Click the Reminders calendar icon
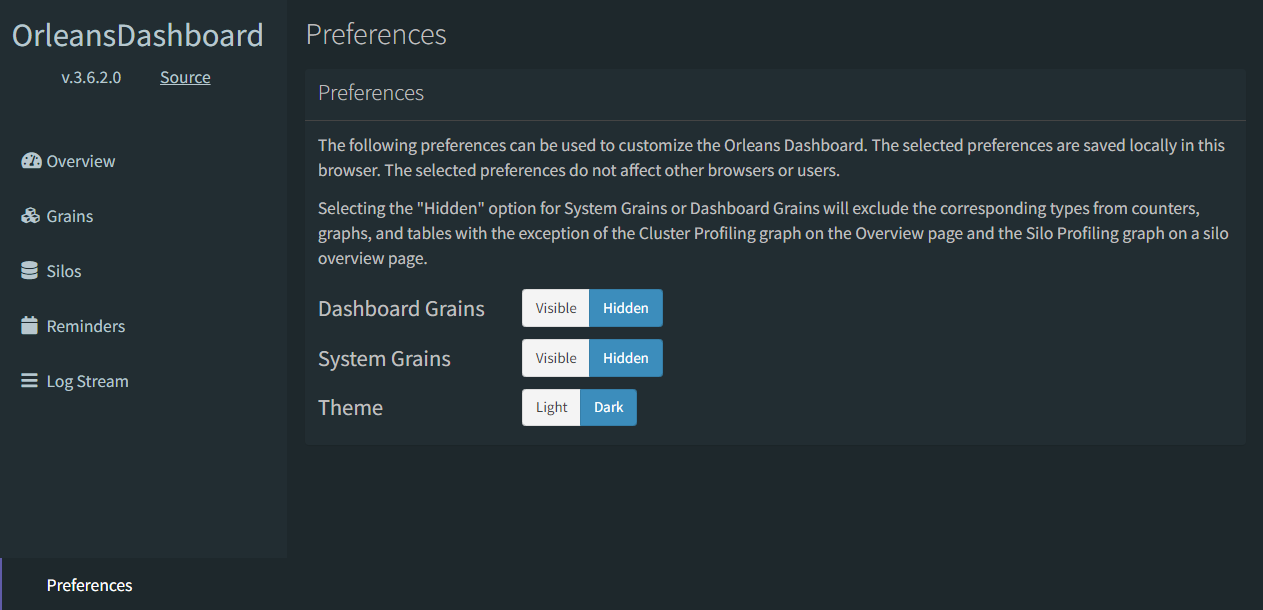The height and width of the screenshot is (610, 1263). [x=30, y=326]
